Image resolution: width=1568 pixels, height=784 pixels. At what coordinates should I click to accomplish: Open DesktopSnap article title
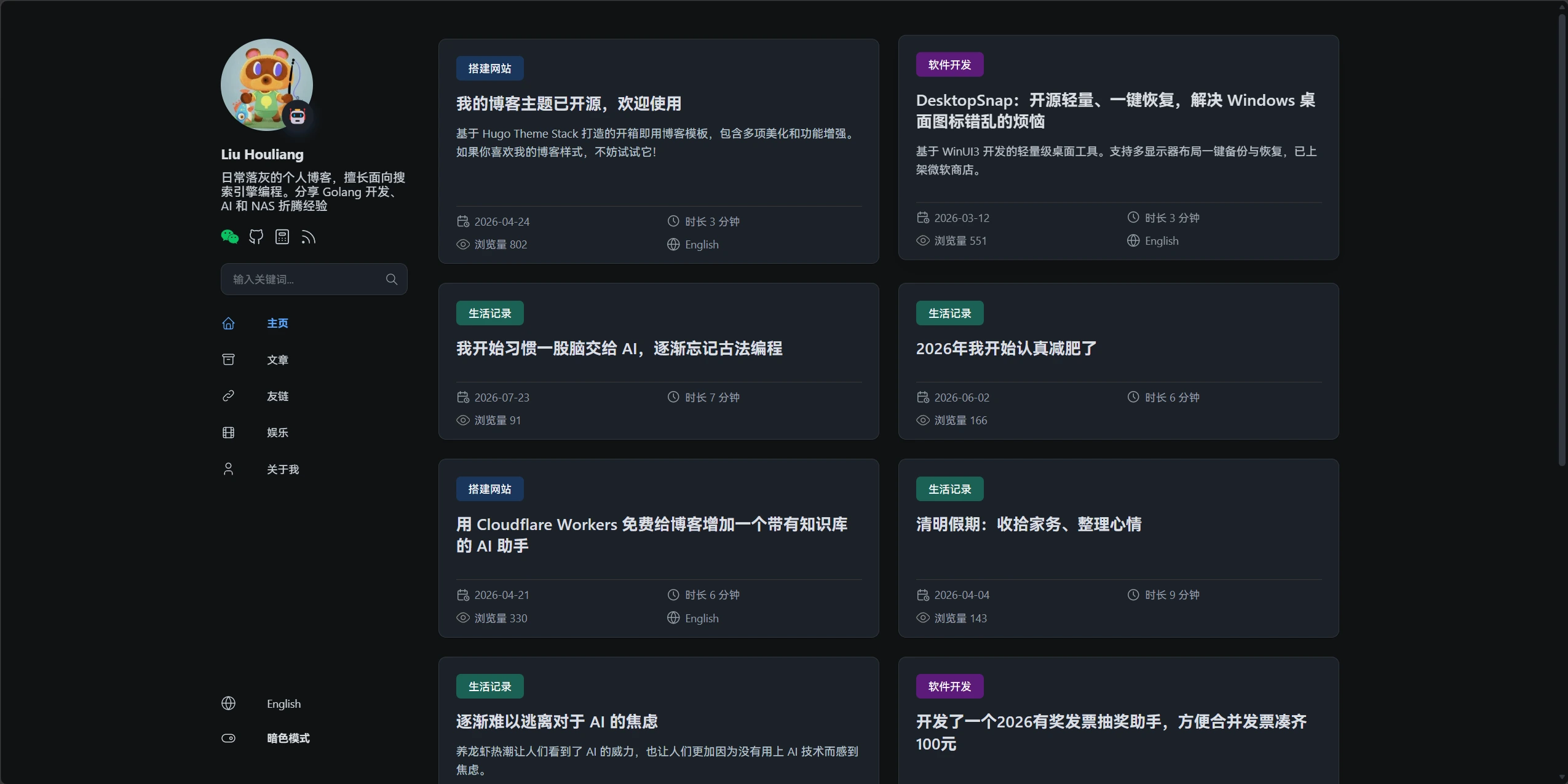coord(1115,111)
